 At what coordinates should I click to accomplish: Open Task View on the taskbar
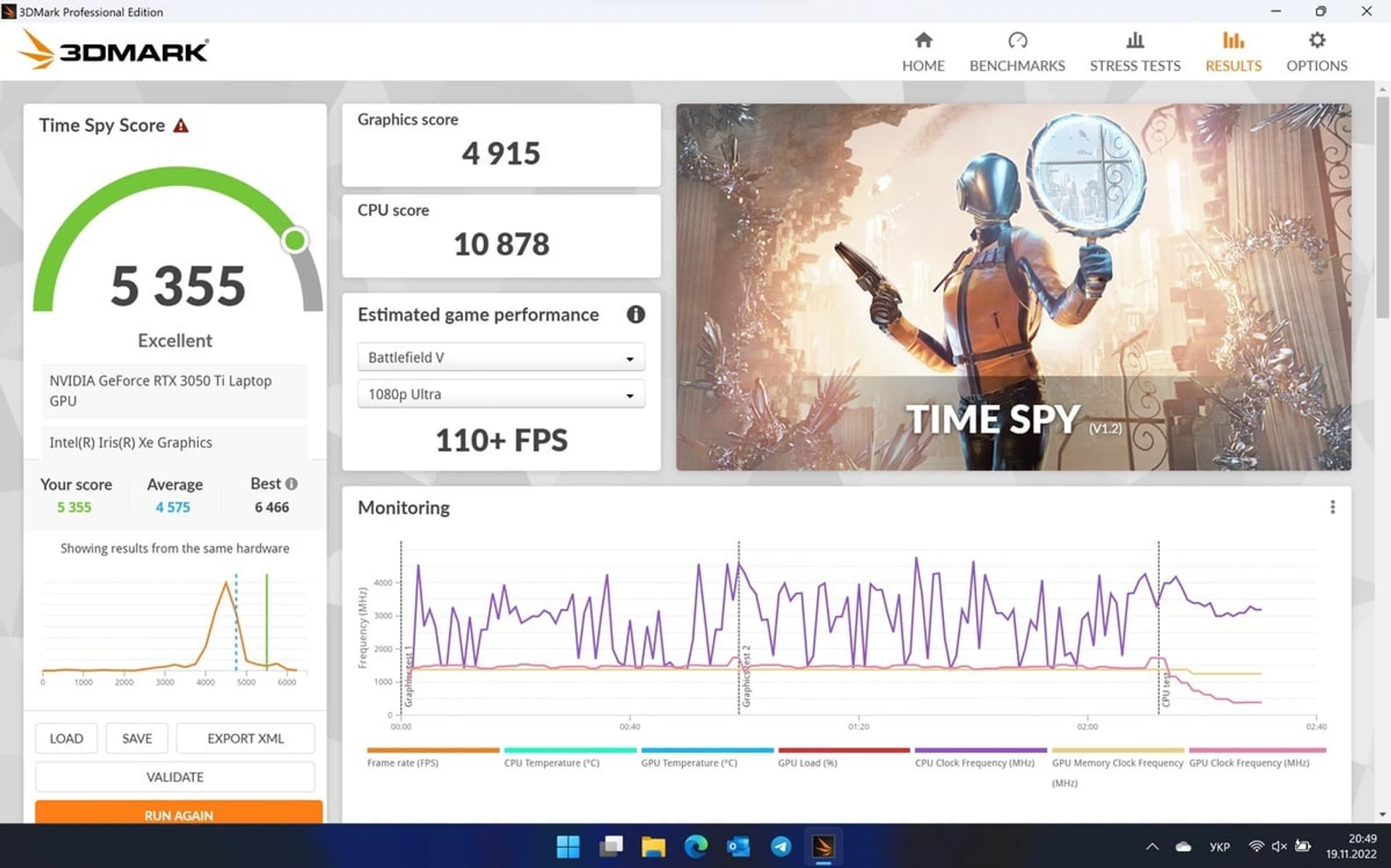point(611,846)
